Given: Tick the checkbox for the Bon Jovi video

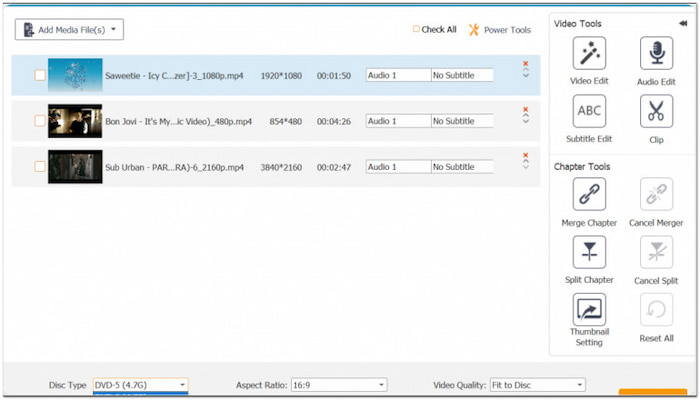Looking at the screenshot, I should [39, 121].
